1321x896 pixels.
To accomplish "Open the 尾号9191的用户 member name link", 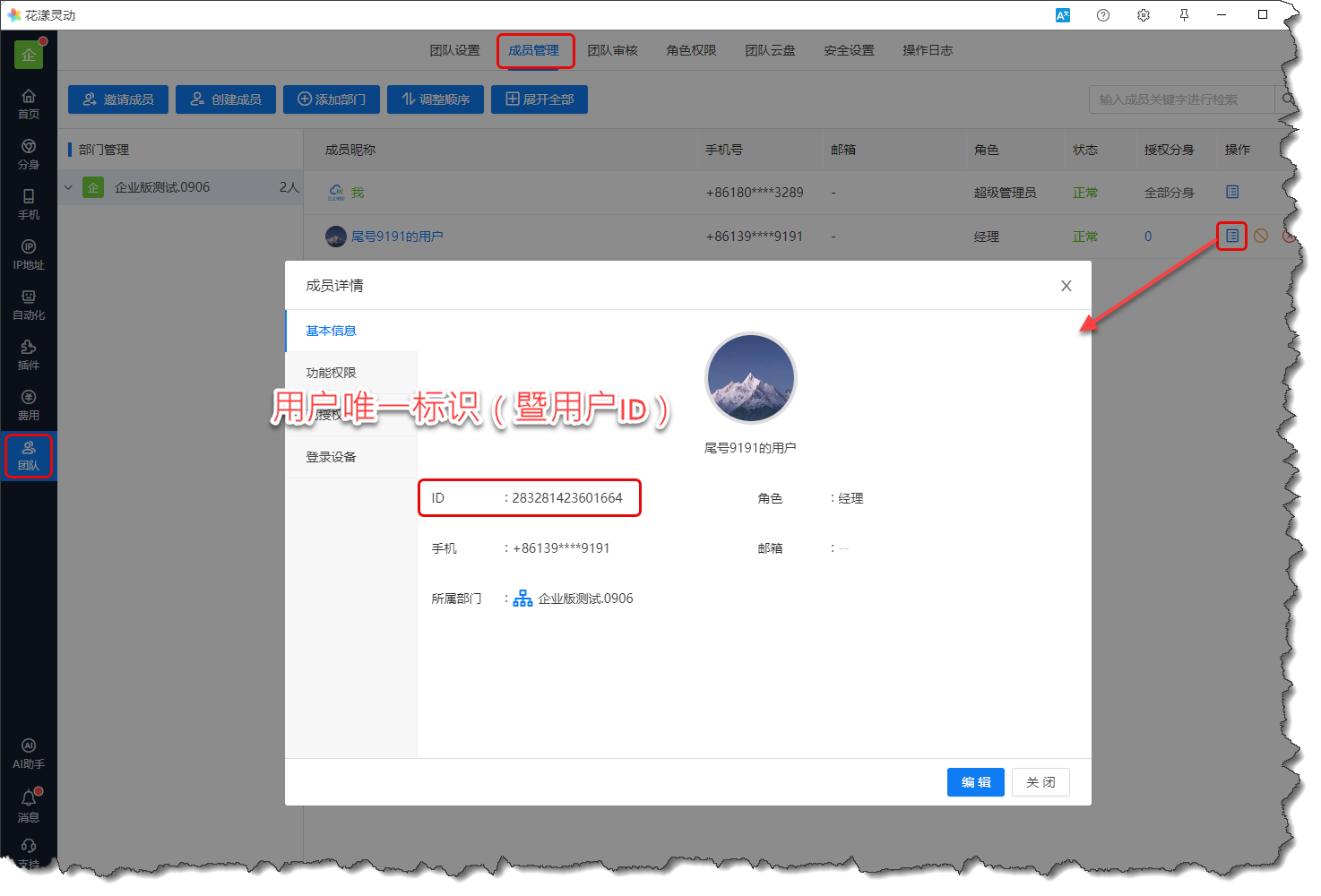I will pyautogui.click(x=397, y=237).
